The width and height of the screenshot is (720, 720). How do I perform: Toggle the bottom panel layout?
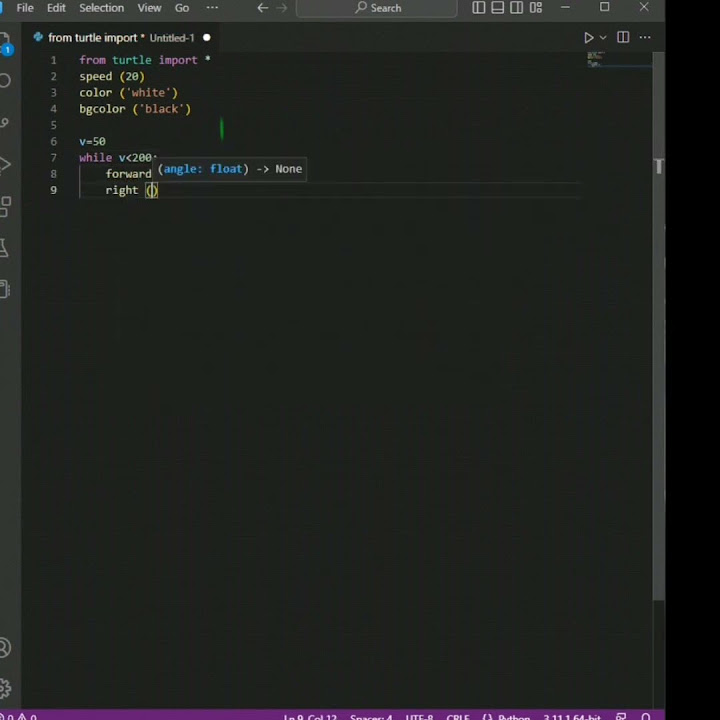pyautogui.click(x=497, y=7)
